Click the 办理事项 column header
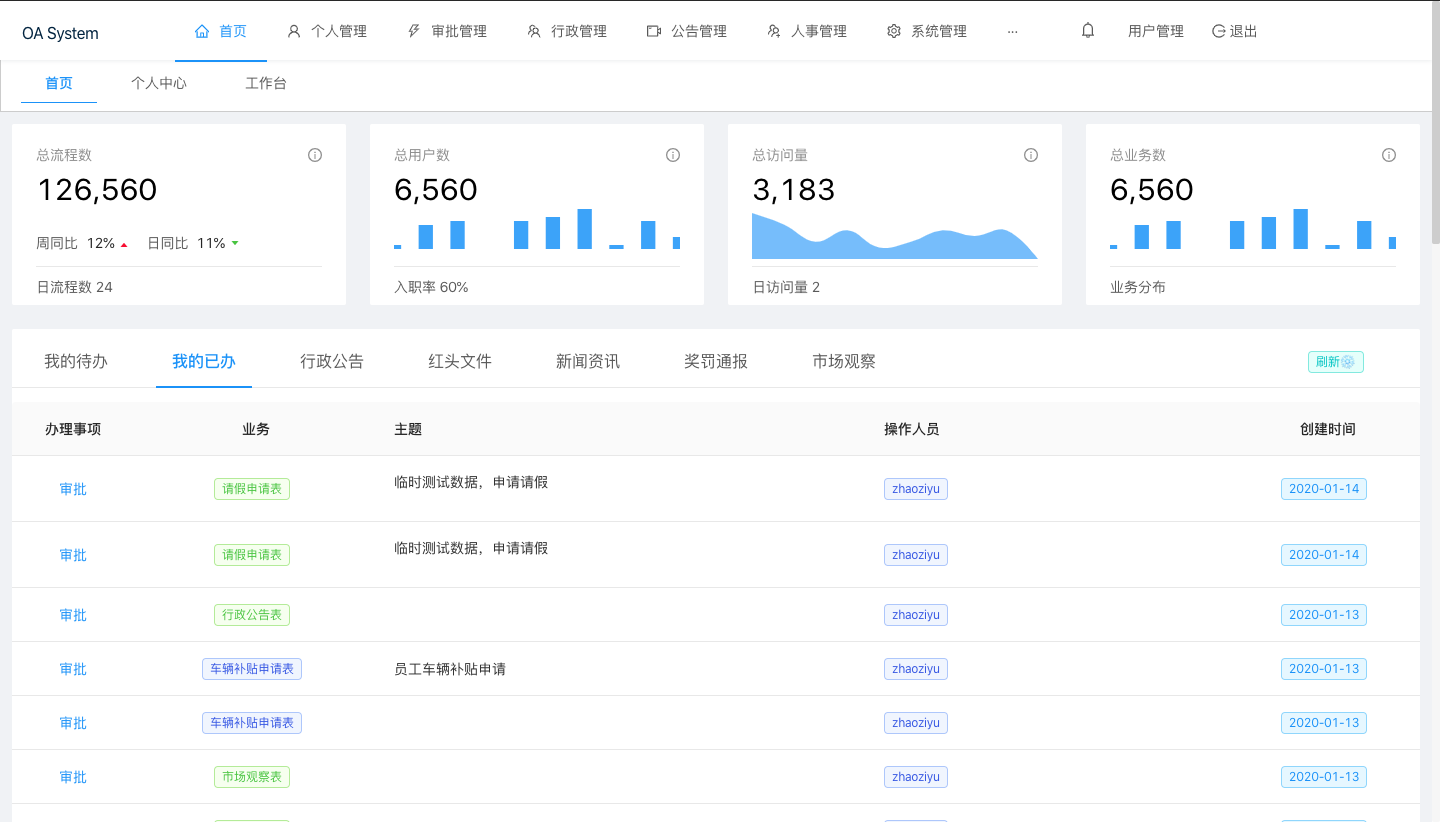This screenshot has height=822, width=1440. click(73, 429)
